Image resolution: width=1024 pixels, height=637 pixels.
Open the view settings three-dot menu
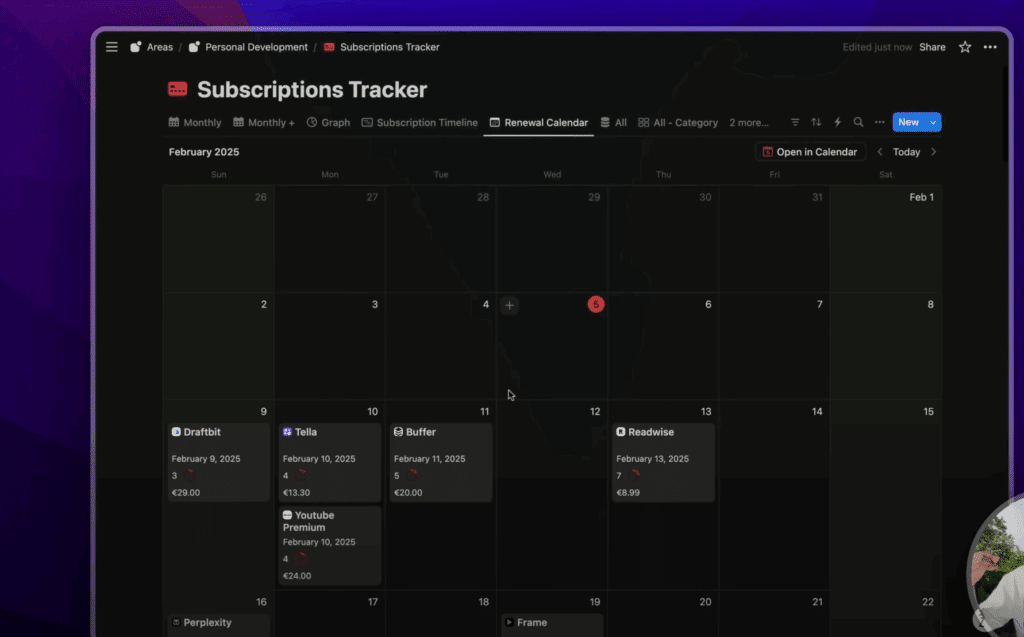[x=879, y=122]
